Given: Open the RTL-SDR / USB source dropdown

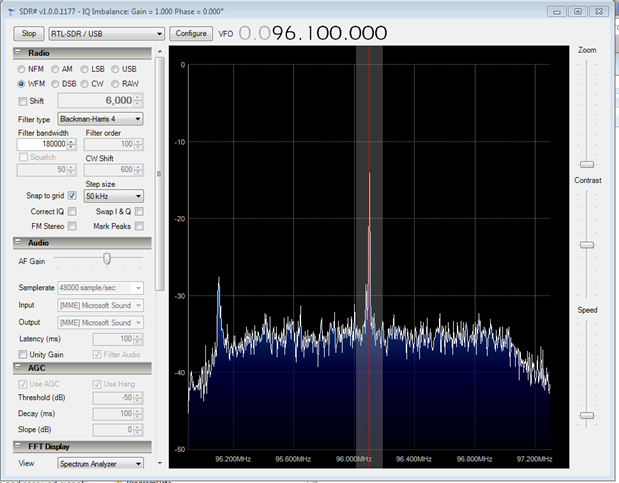Looking at the screenshot, I should pyautogui.click(x=107, y=33).
